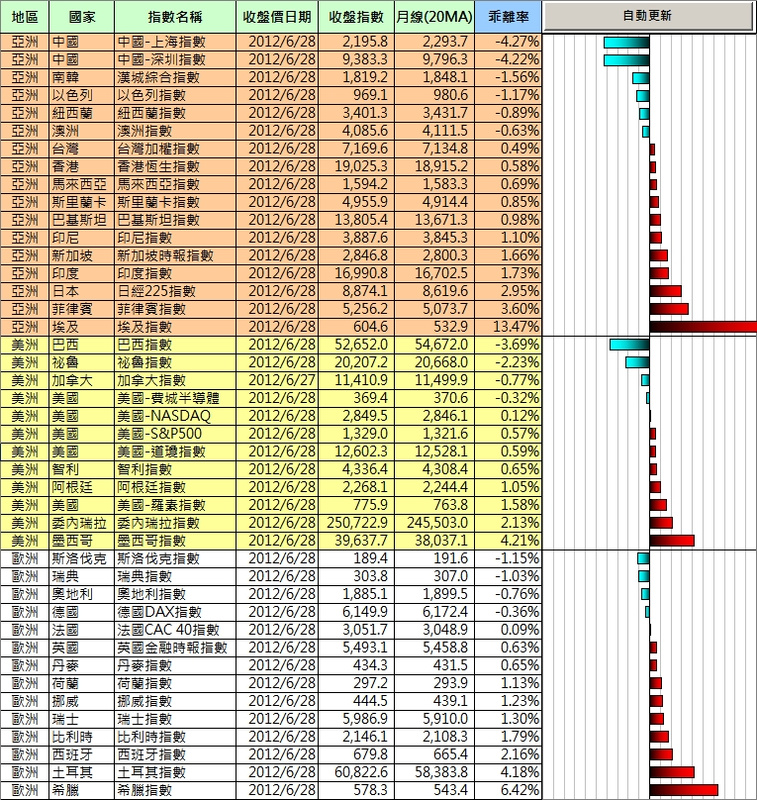This screenshot has width=757, height=800.
Task: Click the 美國-道瓊指數 cell
Action: click(175, 452)
